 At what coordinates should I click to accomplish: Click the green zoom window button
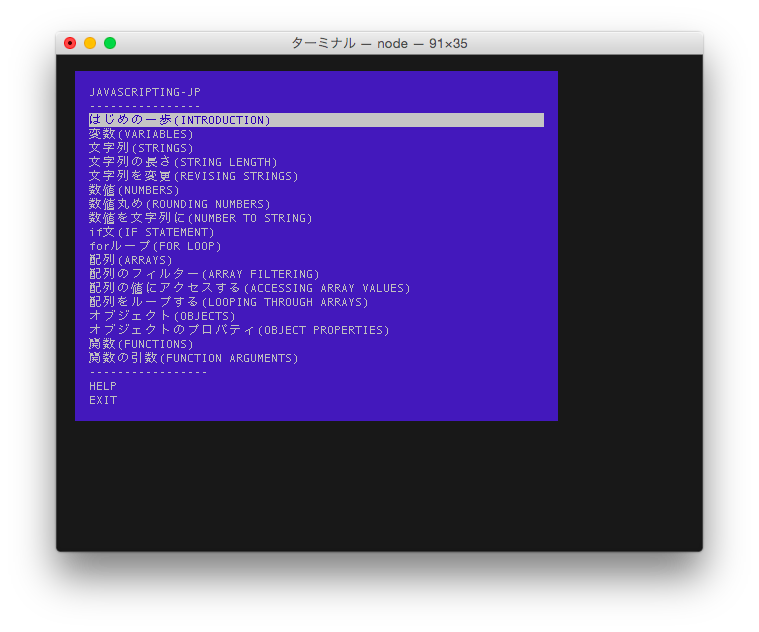coord(110,43)
